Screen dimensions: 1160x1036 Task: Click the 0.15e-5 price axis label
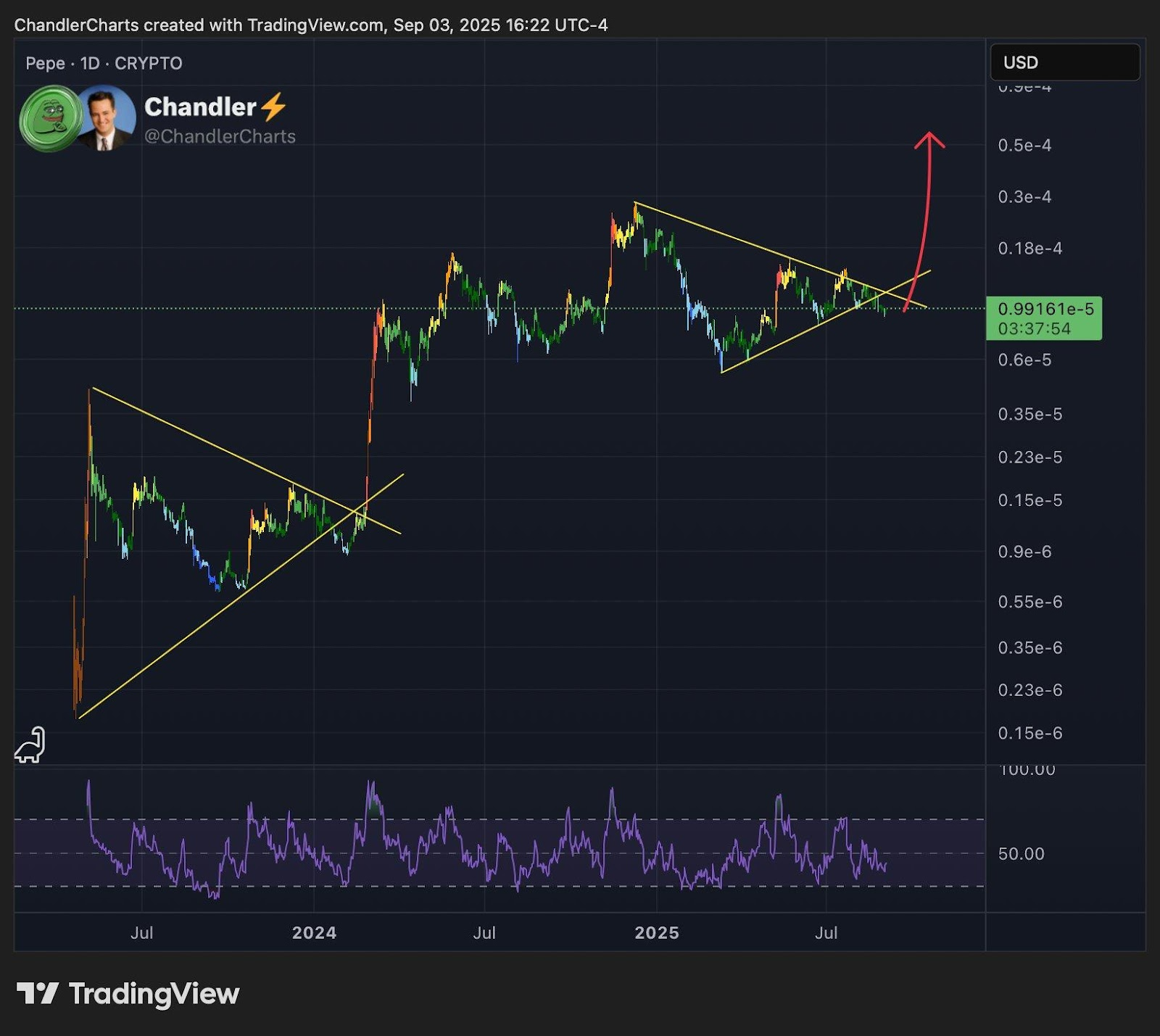click(1030, 500)
